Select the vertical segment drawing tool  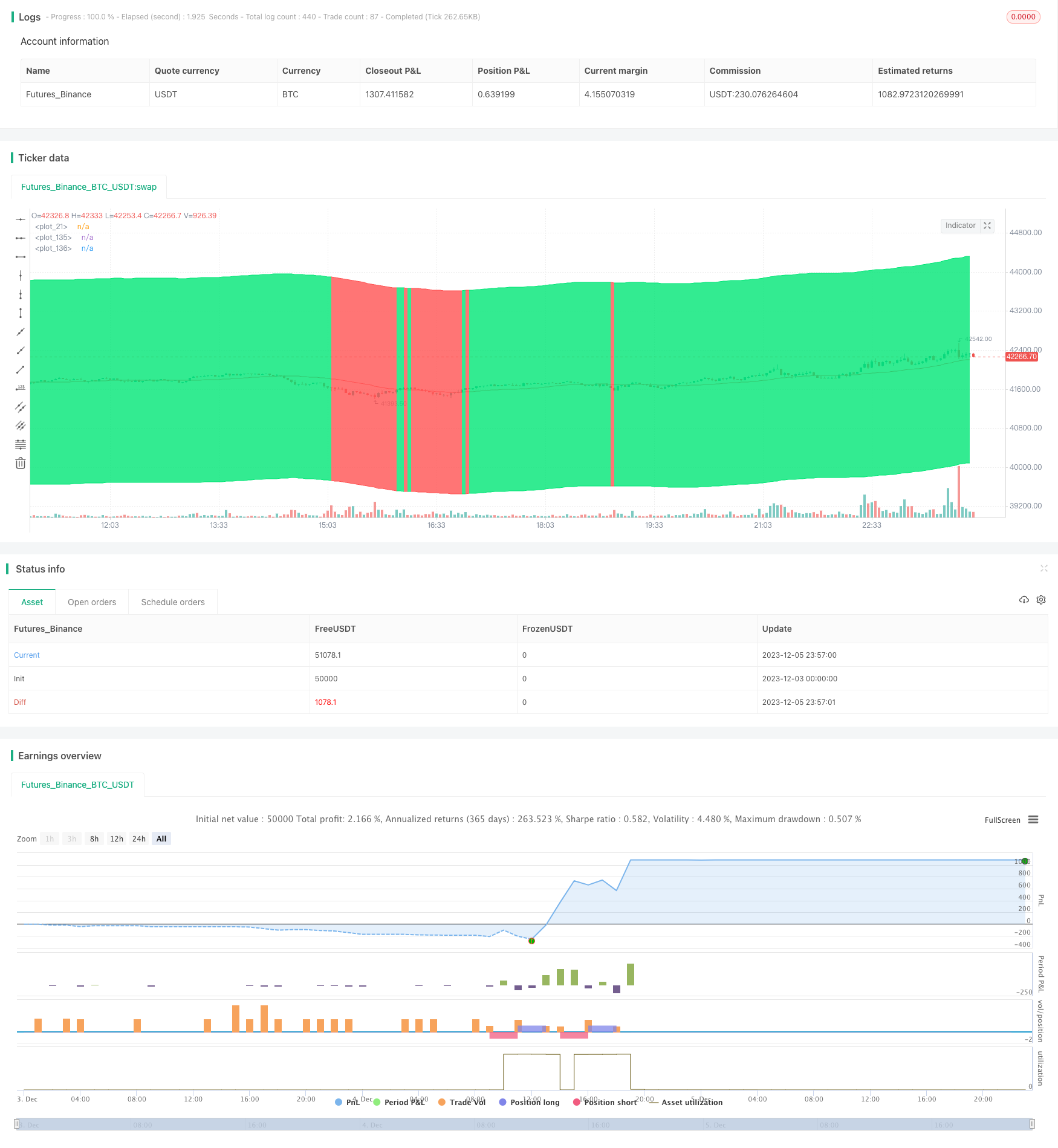(21, 313)
